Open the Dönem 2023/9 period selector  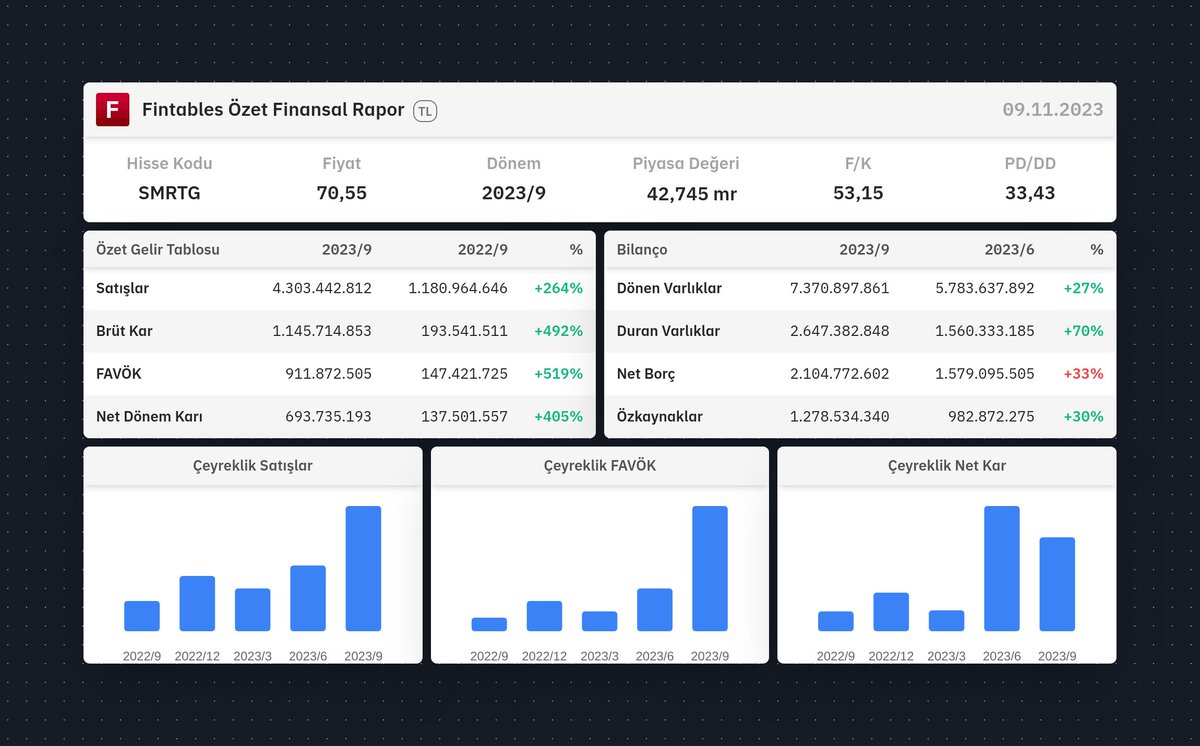tap(514, 193)
